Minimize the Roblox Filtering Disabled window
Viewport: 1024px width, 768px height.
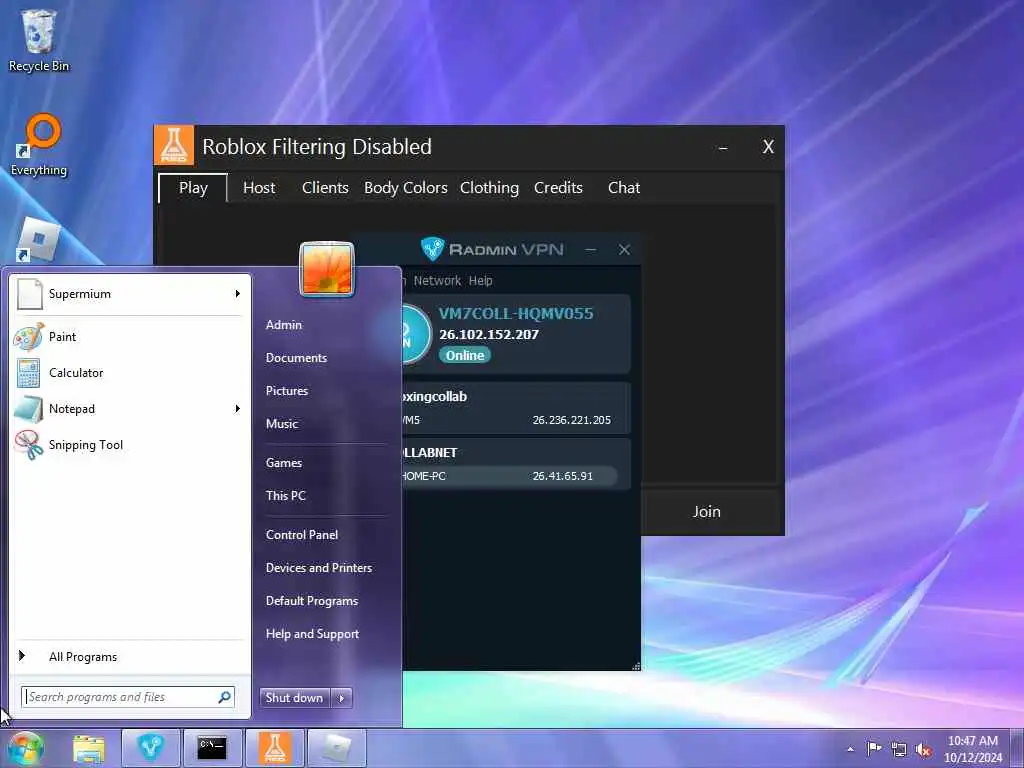[x=723, y=148]
